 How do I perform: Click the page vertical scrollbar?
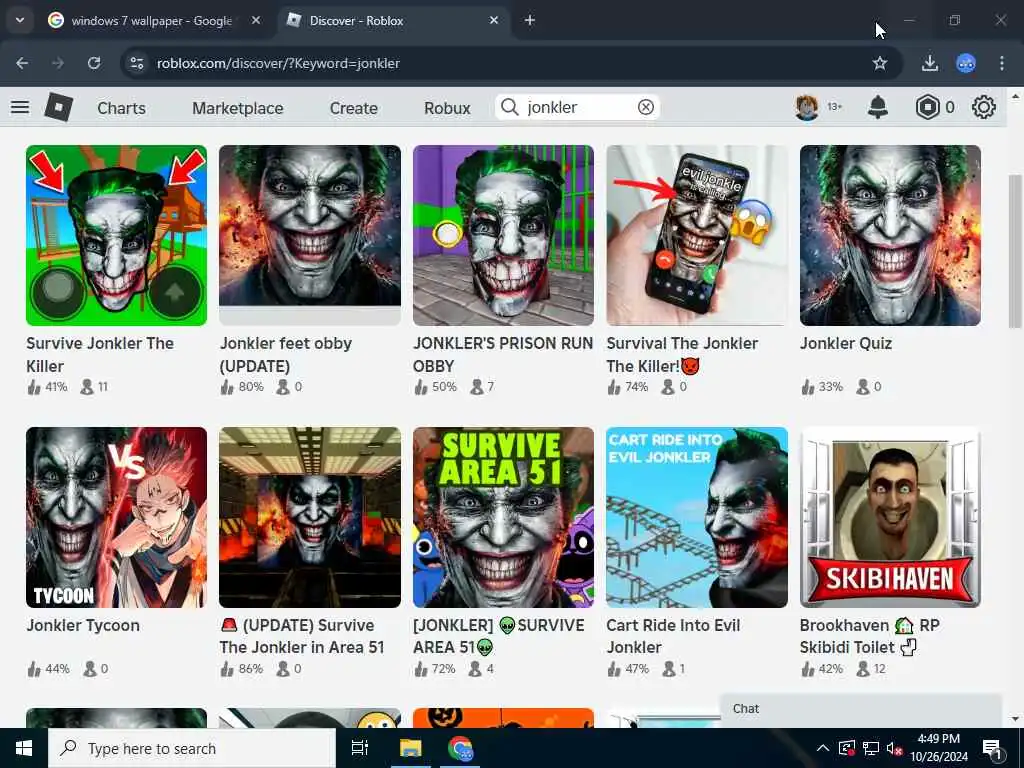pos(1015,251)
